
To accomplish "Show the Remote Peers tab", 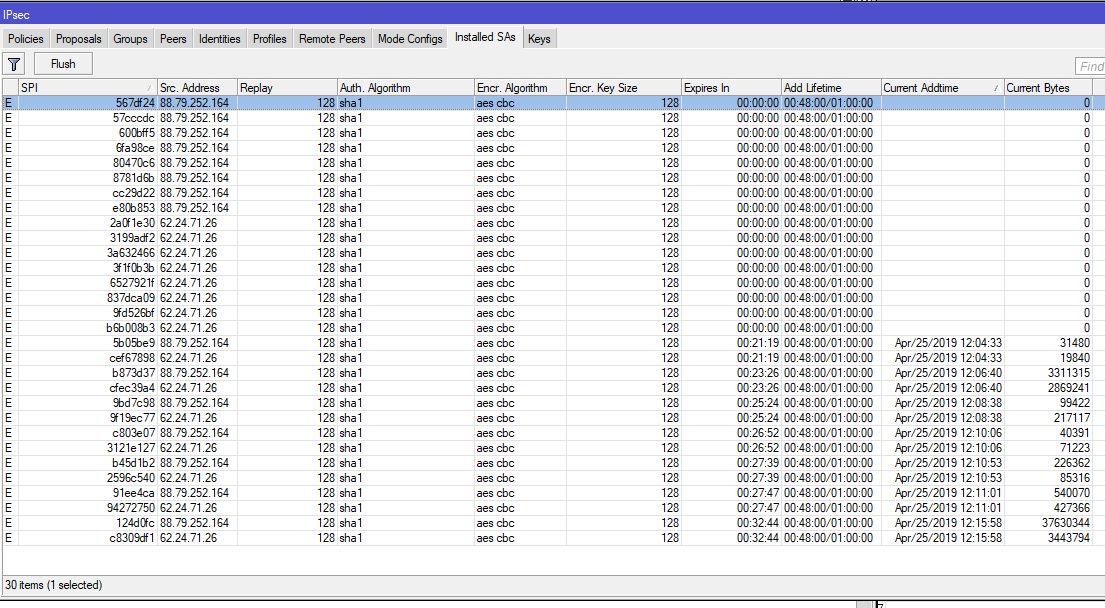I will click(x=333, y=39).
